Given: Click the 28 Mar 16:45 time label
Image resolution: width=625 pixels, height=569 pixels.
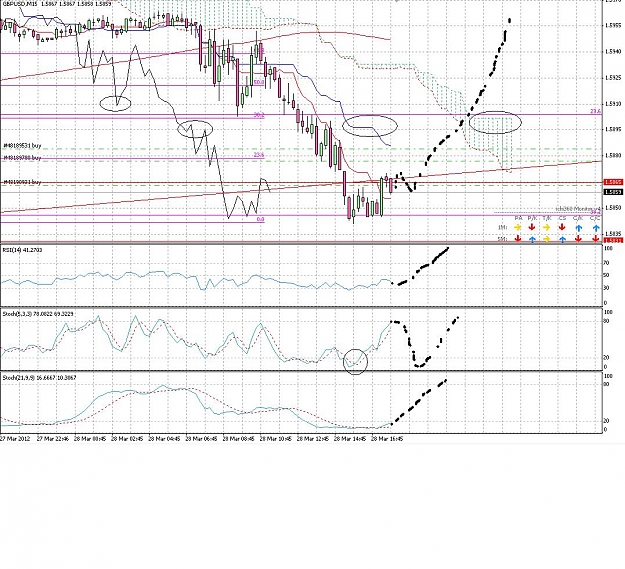Looking at the screenshot, I should coord(387,439).
